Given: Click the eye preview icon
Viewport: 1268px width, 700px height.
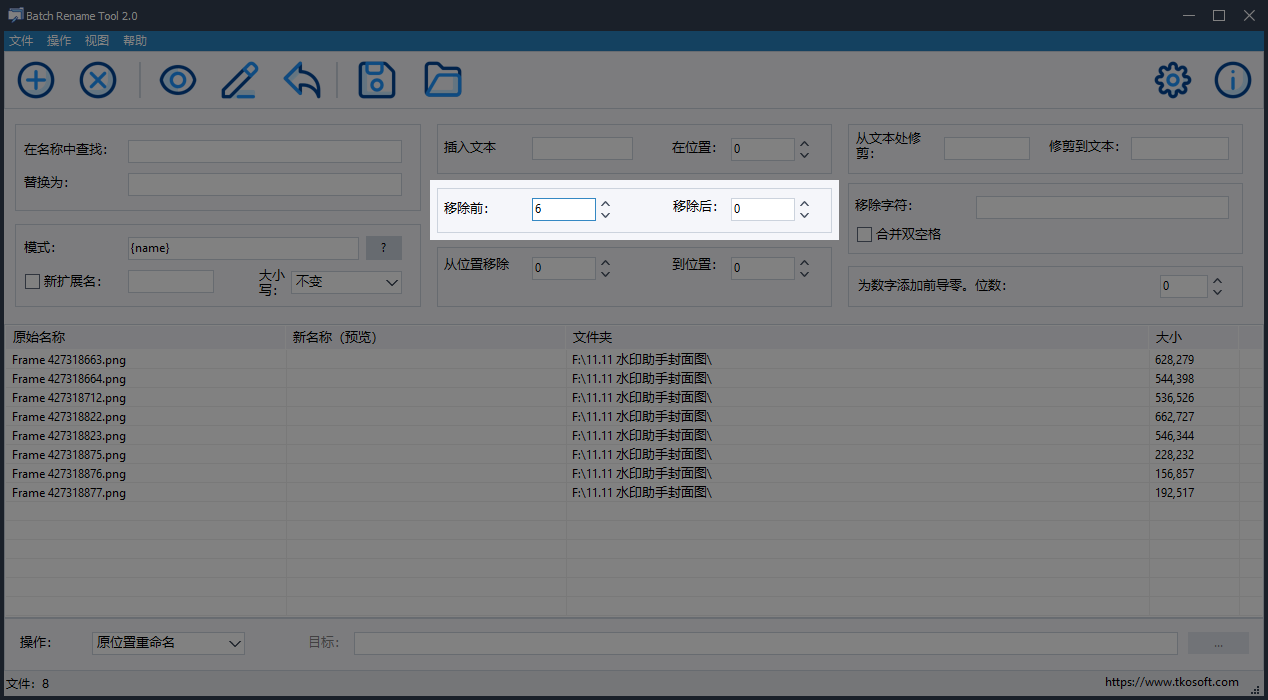Looking at the screenshot, I should (178, 80).
